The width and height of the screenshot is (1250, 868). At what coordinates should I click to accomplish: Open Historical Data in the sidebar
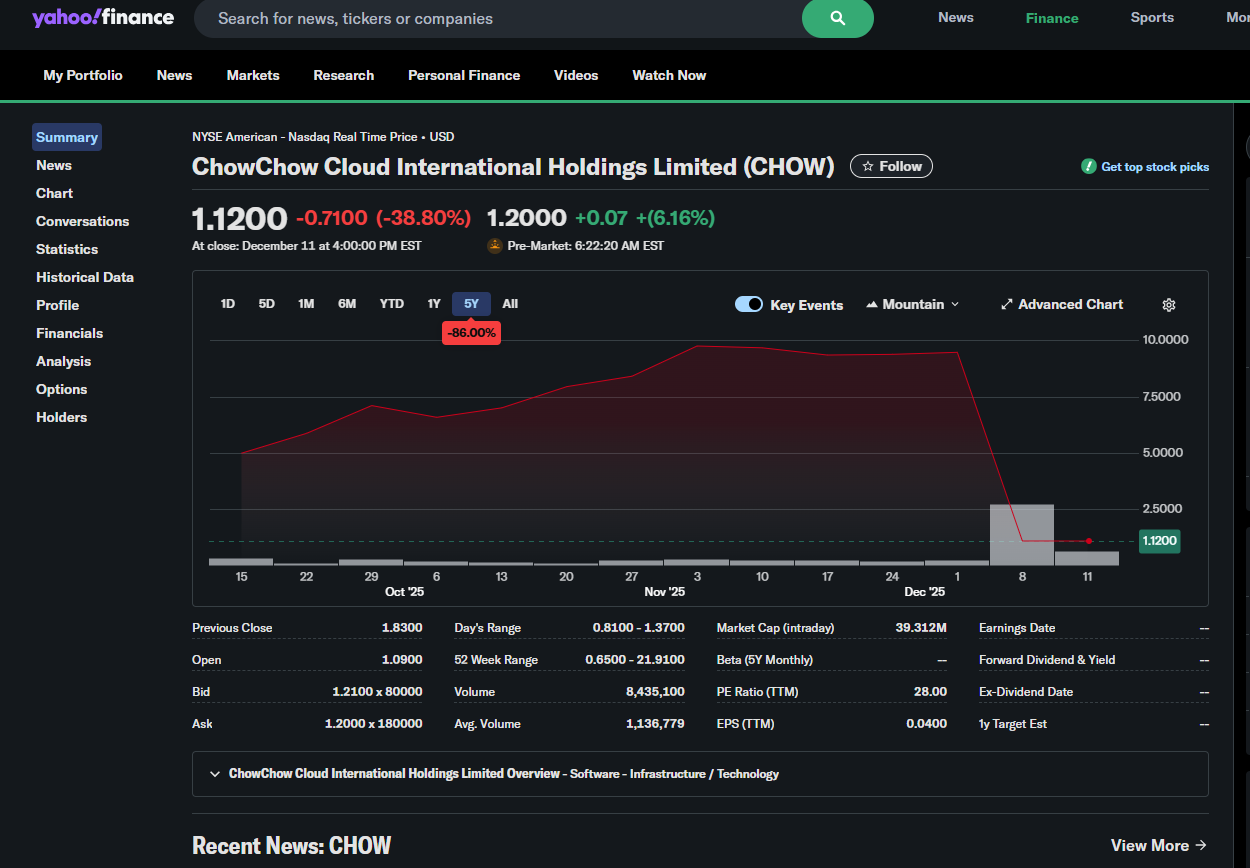(x=85, y=278)
